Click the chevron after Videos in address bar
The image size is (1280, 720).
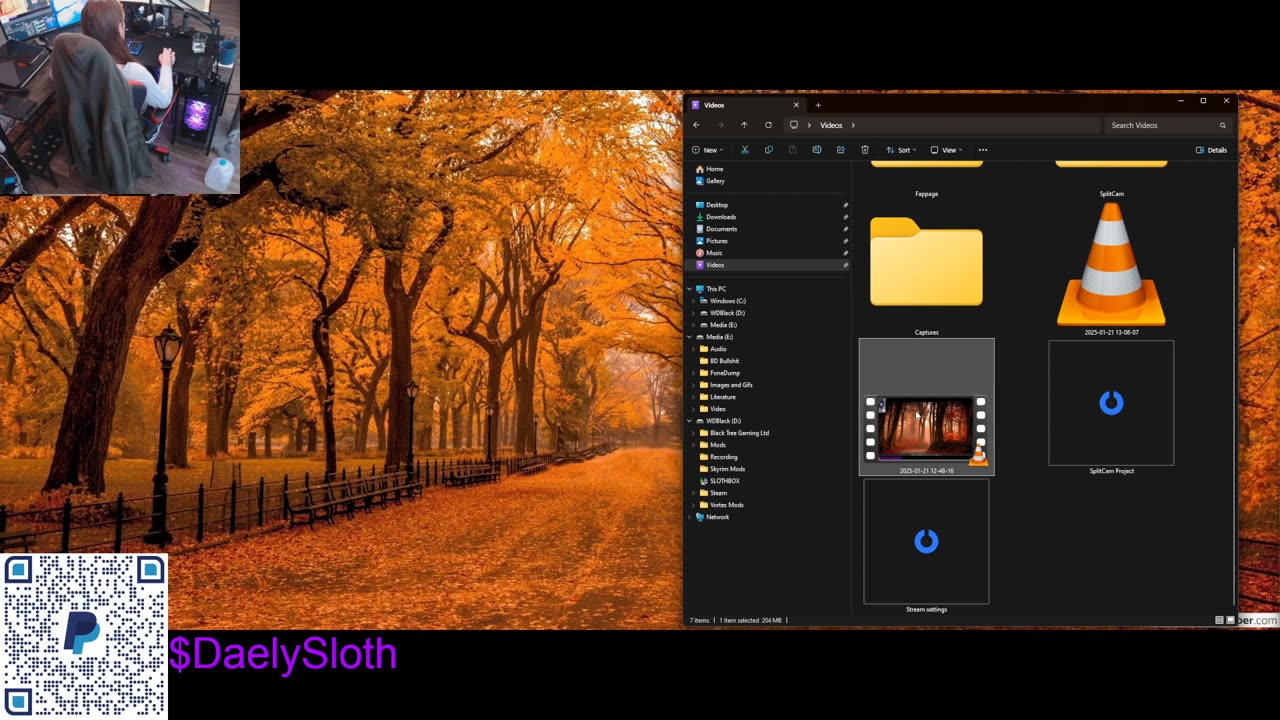[853, 125]
